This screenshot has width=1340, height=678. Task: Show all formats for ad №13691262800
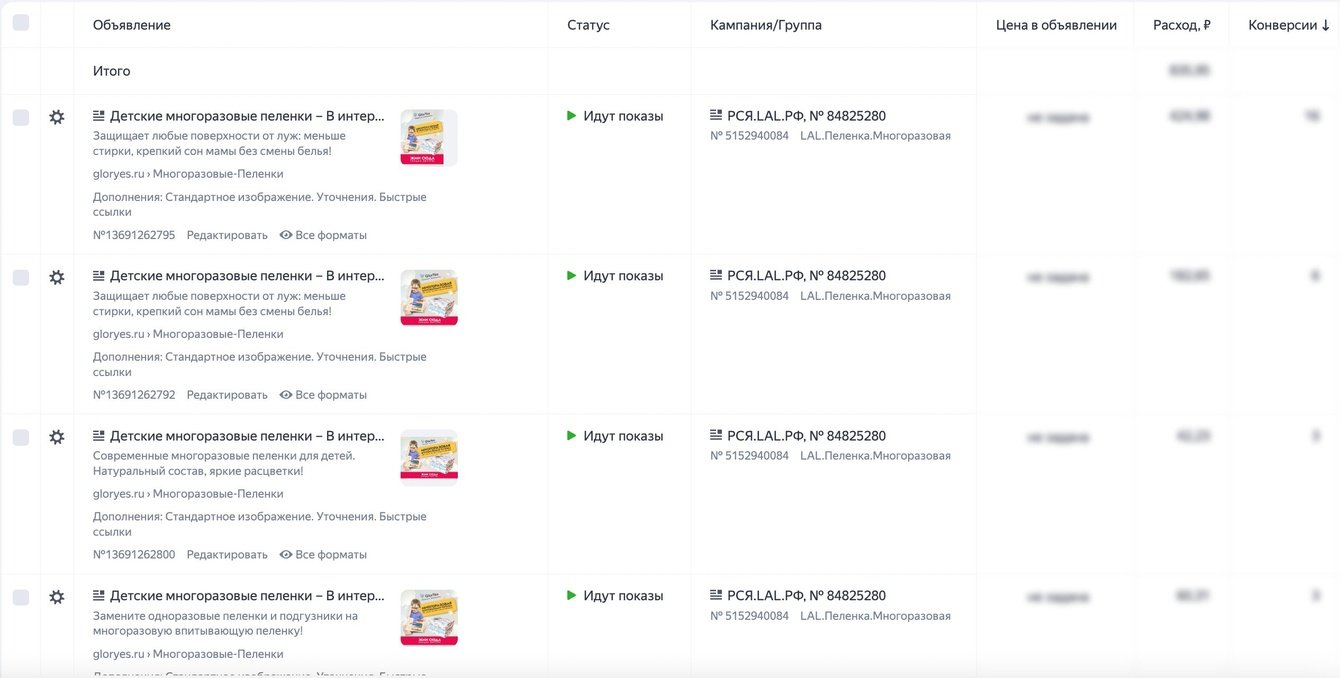(x=323, y=555)
